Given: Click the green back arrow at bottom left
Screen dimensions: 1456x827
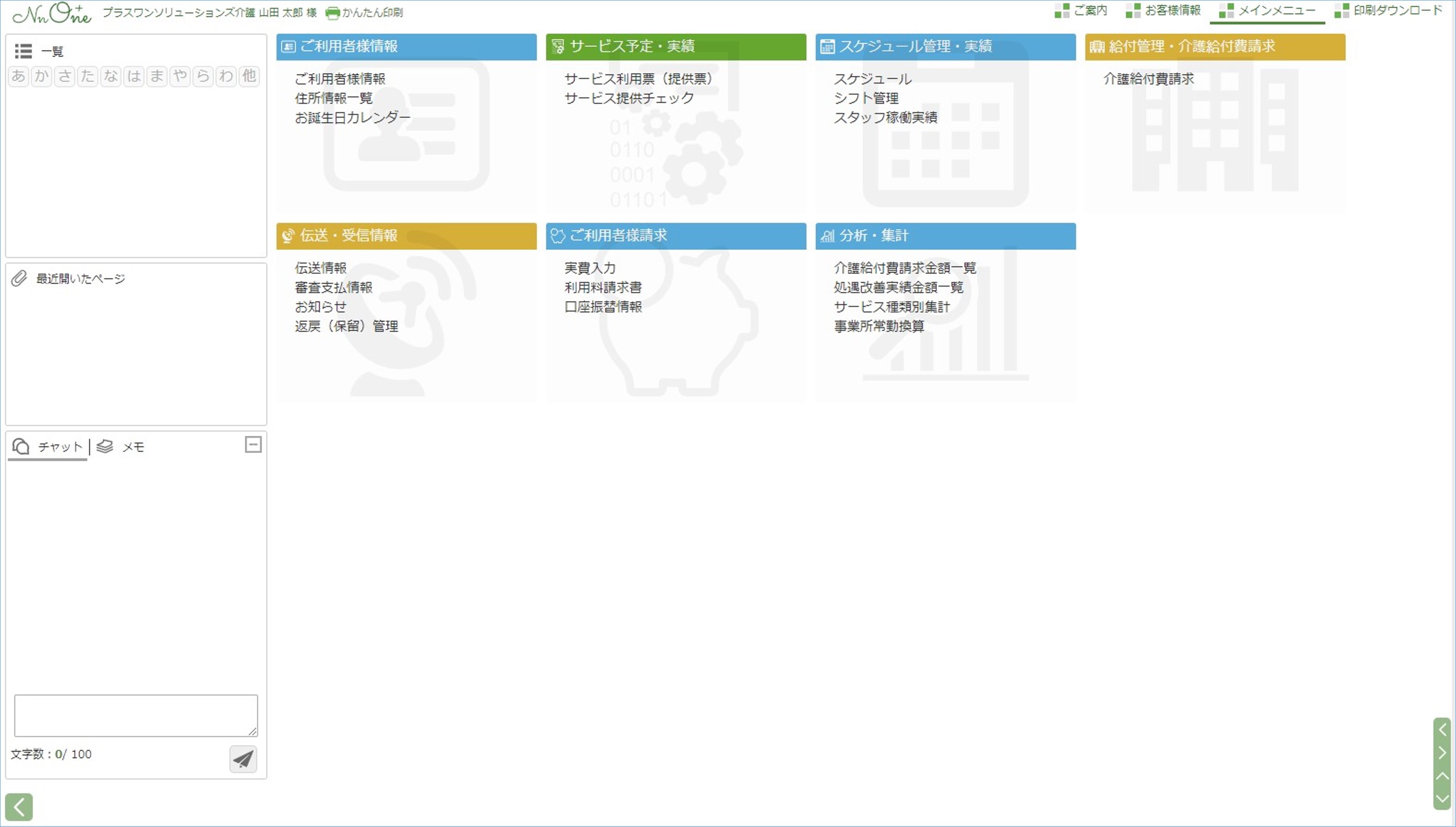Looking at the screenshot, I should (x=19, y=807).
